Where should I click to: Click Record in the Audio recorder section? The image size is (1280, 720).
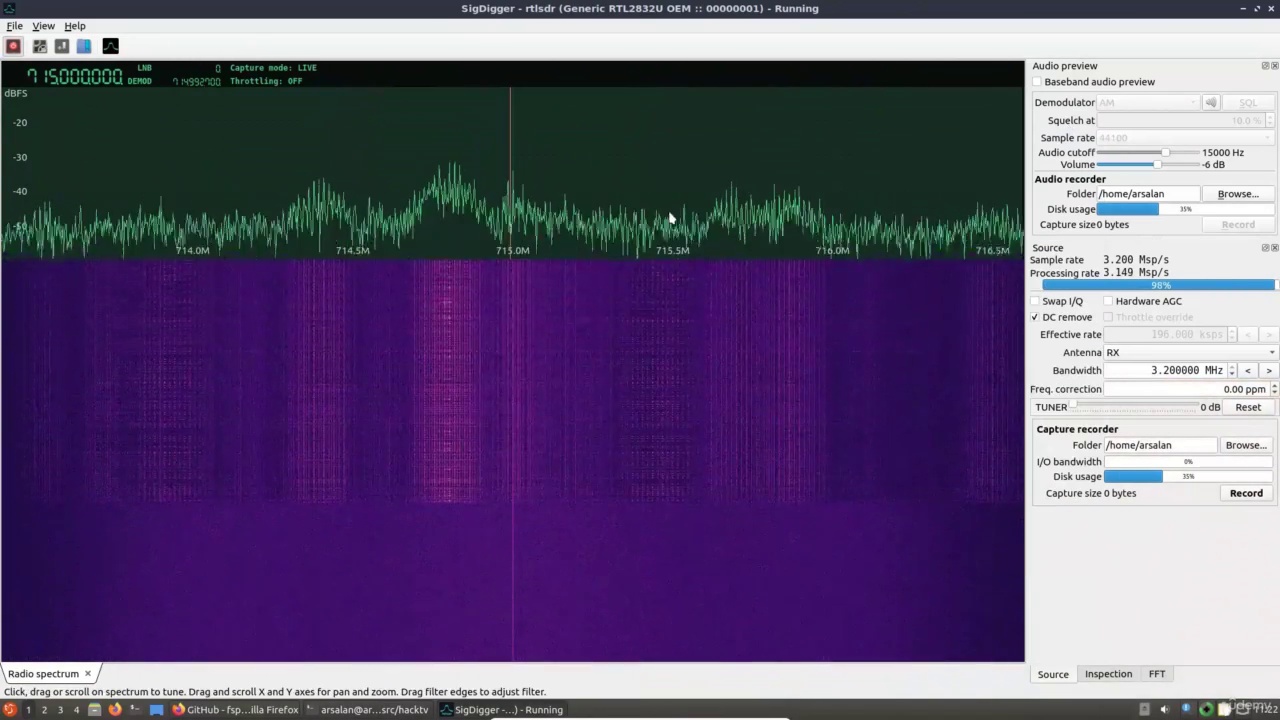(x=1238, y=225)
